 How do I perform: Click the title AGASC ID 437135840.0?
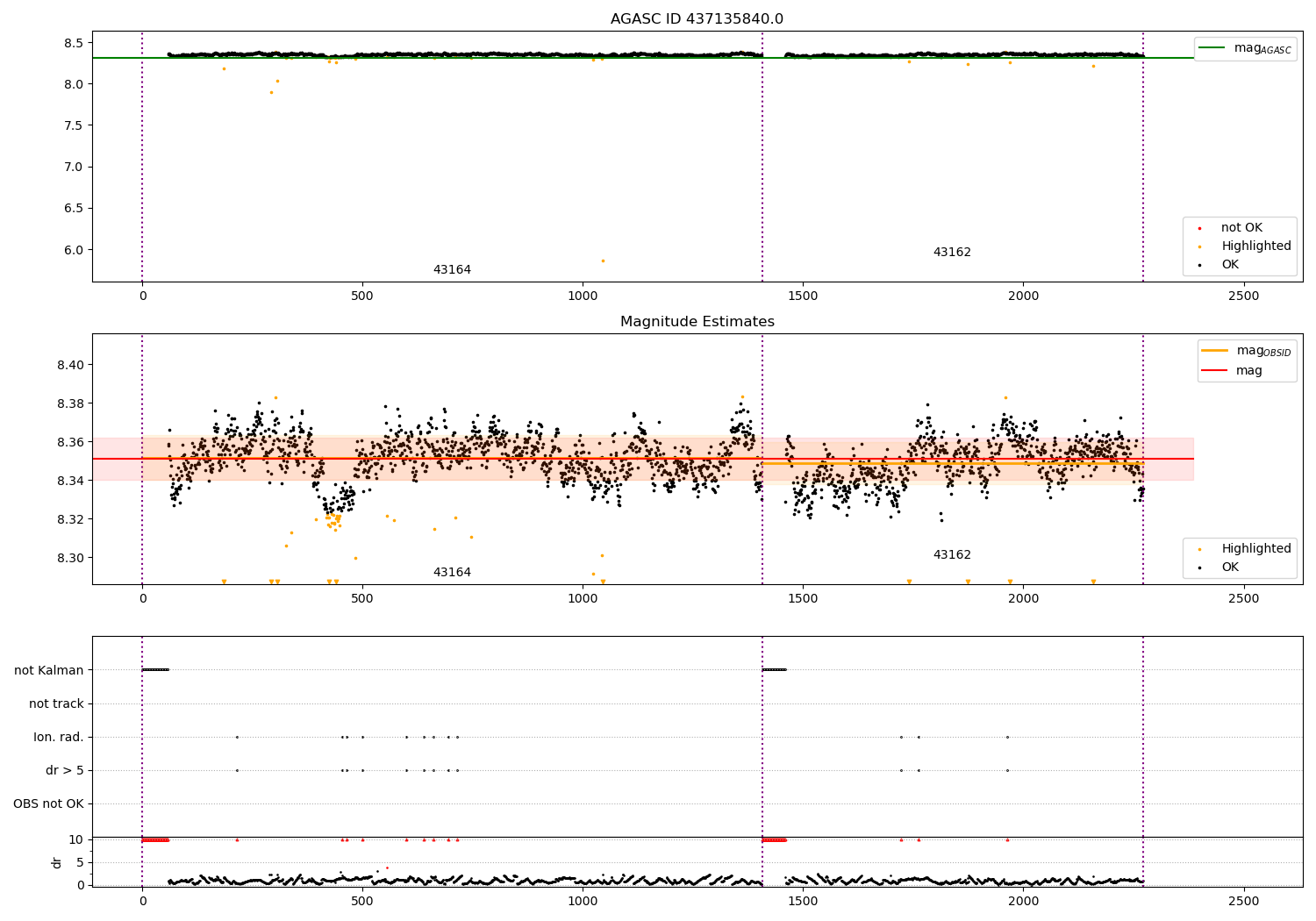click(697, 19)
